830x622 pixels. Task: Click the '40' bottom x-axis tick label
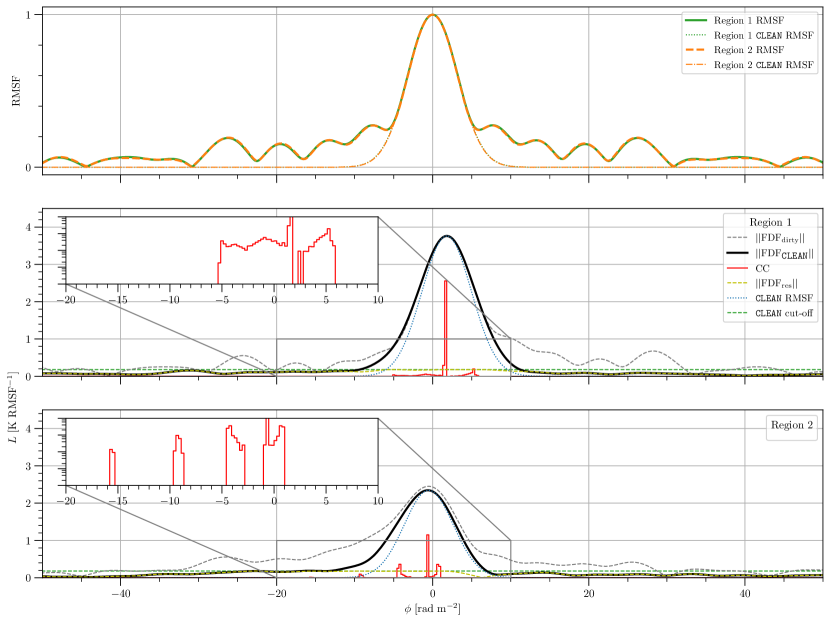[x=745, y=594]
